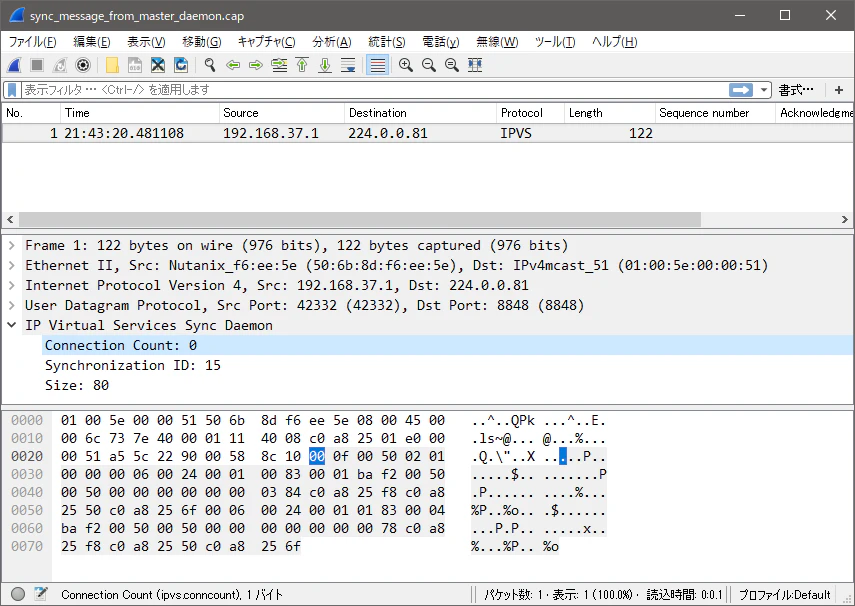Toggle packet colorize rules button
This screenshot has width=855, height=606.
[x=377, y=65]
